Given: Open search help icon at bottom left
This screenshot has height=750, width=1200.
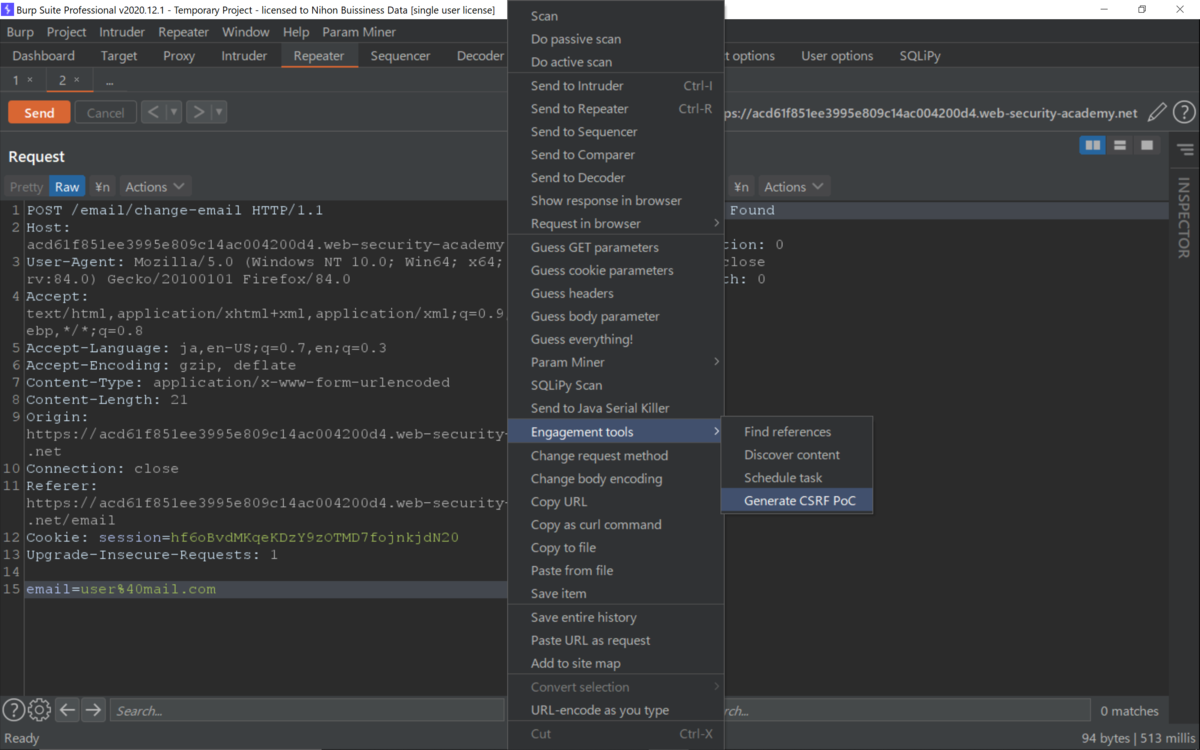Looking at the screenshot, I should (13, 710).
